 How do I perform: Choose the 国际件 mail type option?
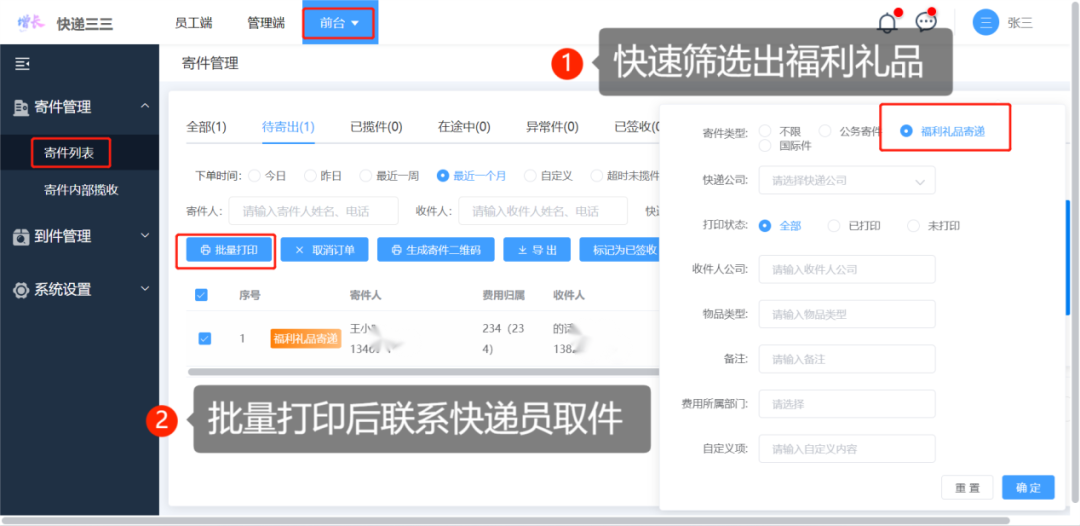click(x=785, y=145)
